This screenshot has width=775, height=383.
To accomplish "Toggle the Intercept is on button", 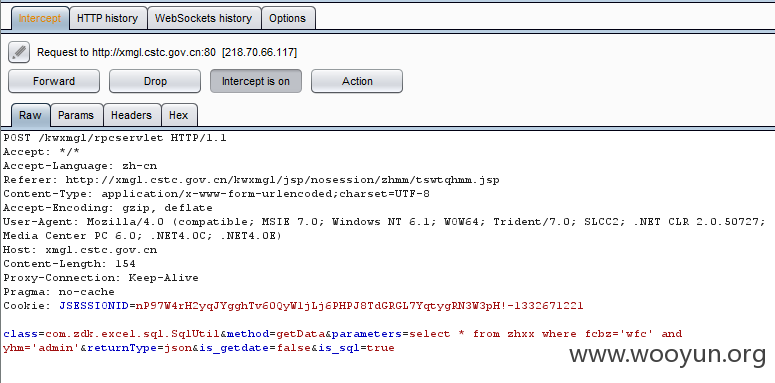I will click(x=256, y=81).
